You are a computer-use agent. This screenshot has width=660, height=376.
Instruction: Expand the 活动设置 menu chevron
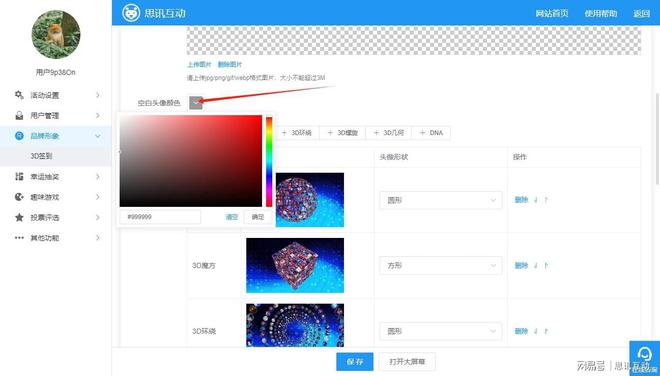pyautogui.click(x=98, y=95)
